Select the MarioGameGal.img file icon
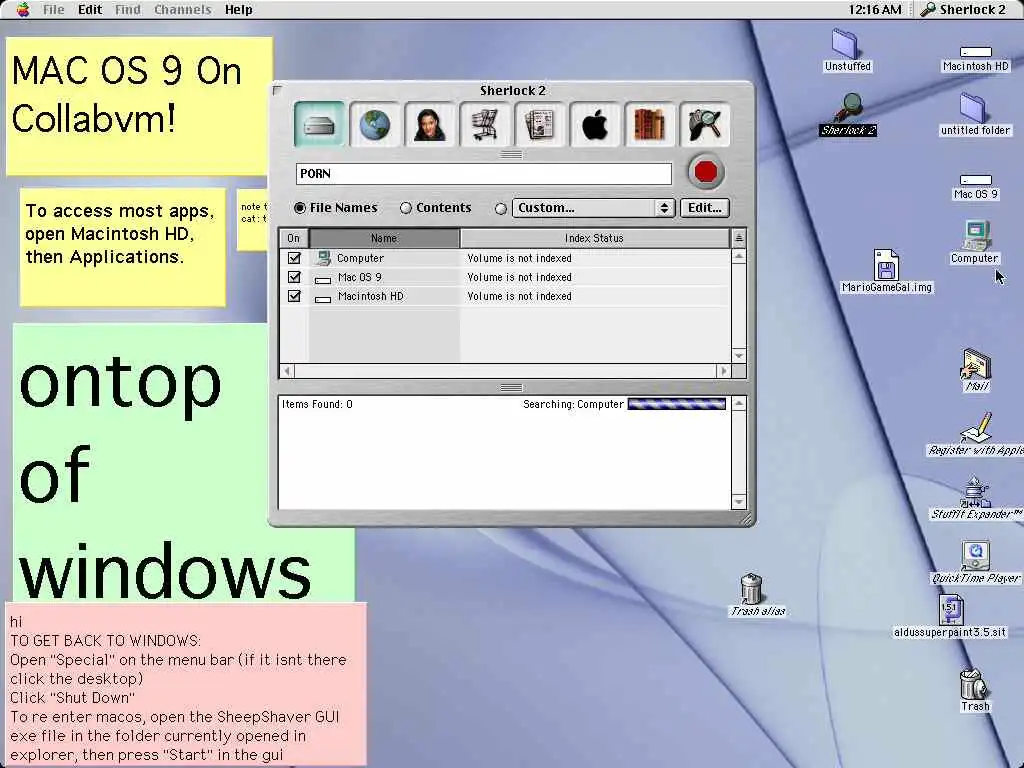 point(886,271)
